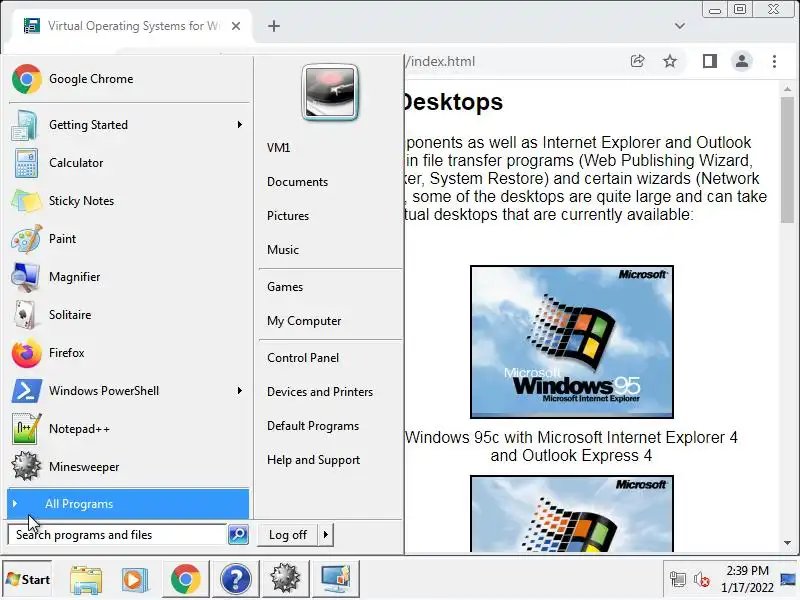The height and width of the screenshot is (600, 800).
Task: Open Windows Media Player from the taskbar
Action: click(x=135, y=580)
